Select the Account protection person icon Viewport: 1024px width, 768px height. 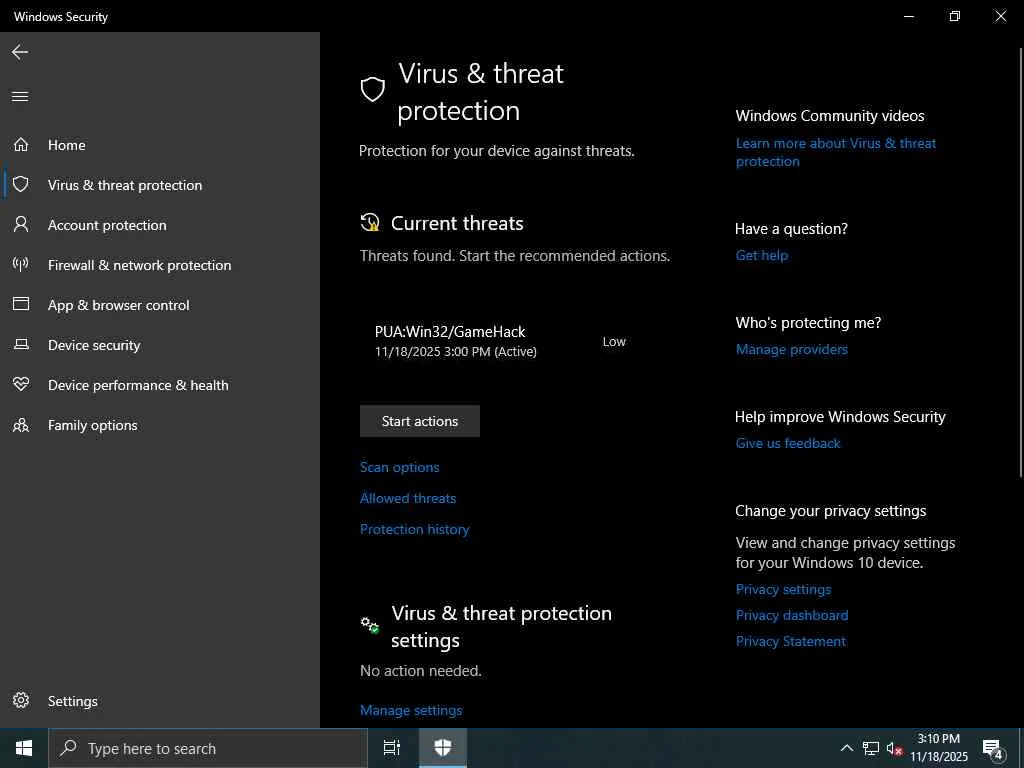point(21,225)
